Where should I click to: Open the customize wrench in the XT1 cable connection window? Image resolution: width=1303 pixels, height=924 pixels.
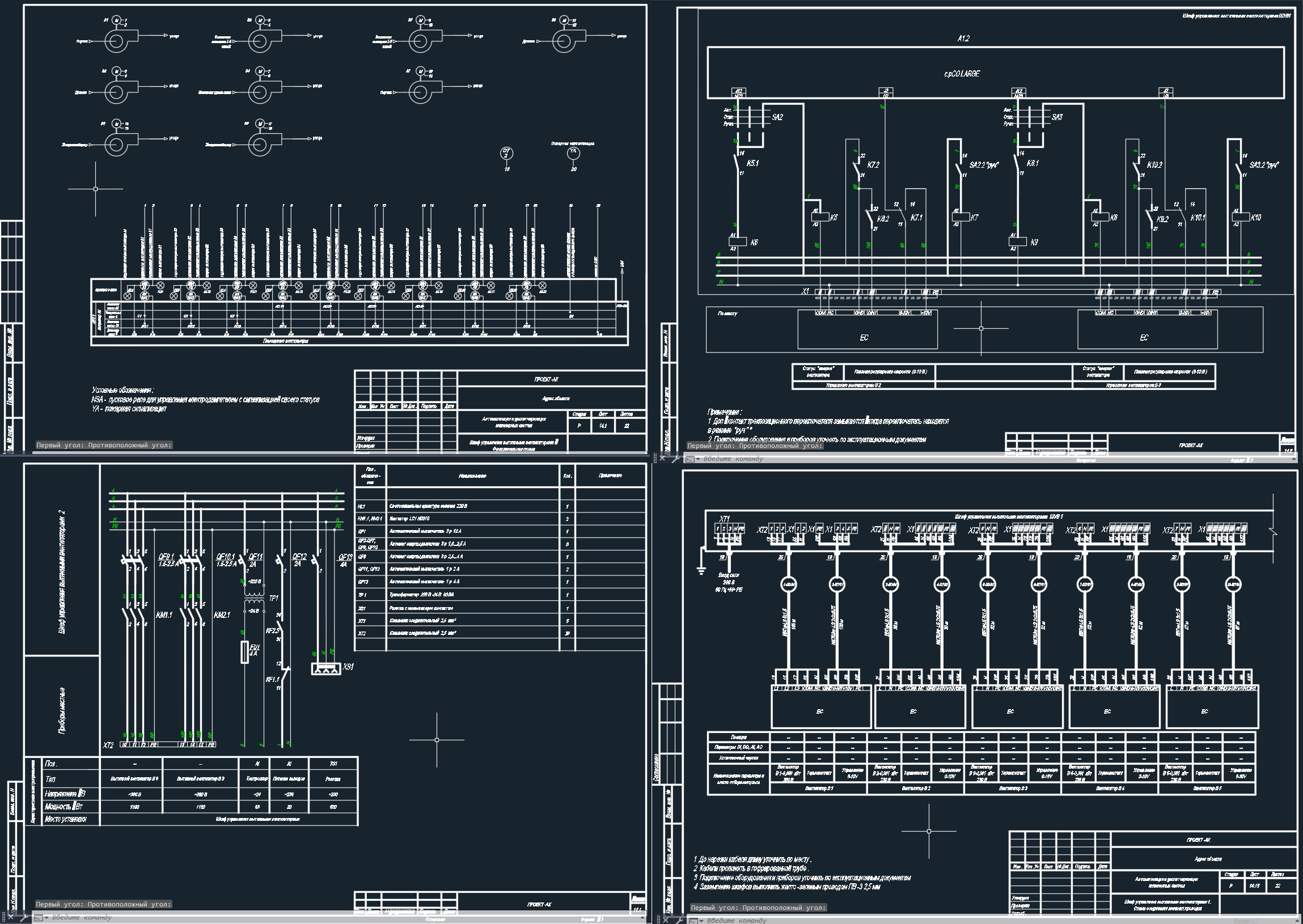click(679, 920)
